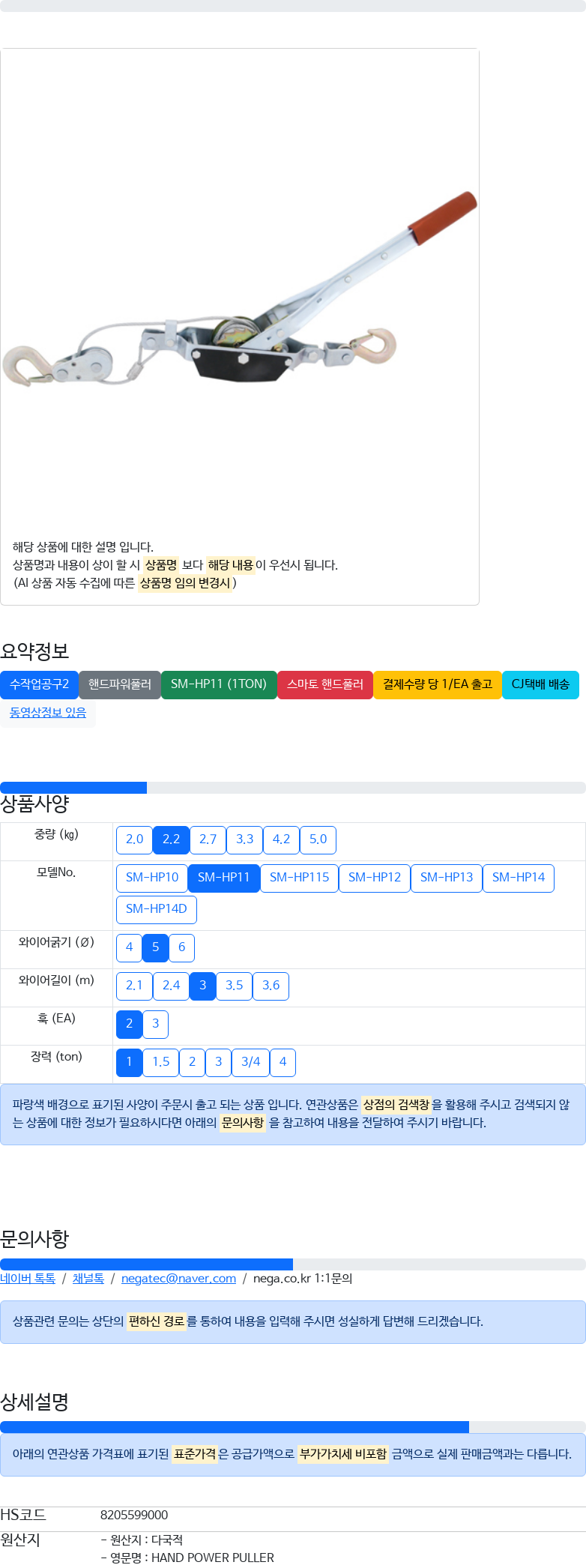
Task: Choose model SM-HP115
Action: (299, 878)
